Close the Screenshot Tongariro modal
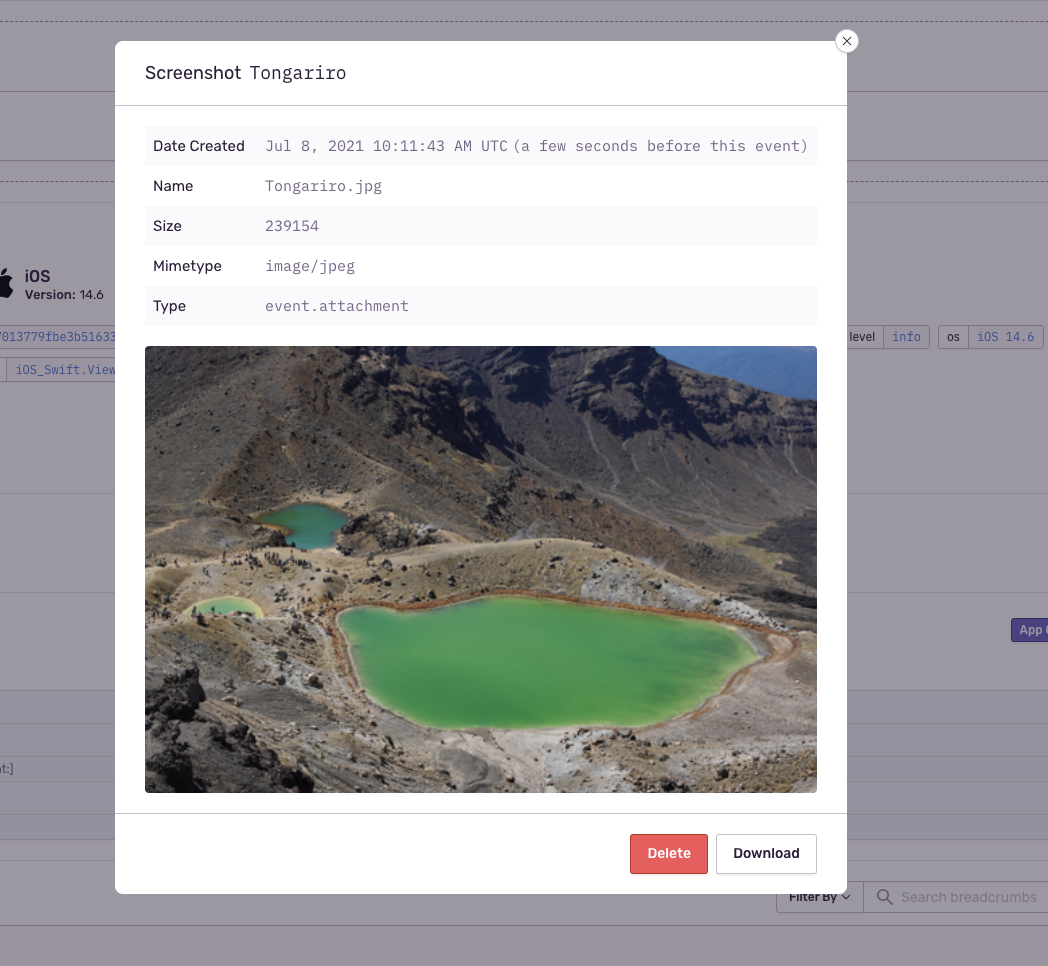 [846, 41]
